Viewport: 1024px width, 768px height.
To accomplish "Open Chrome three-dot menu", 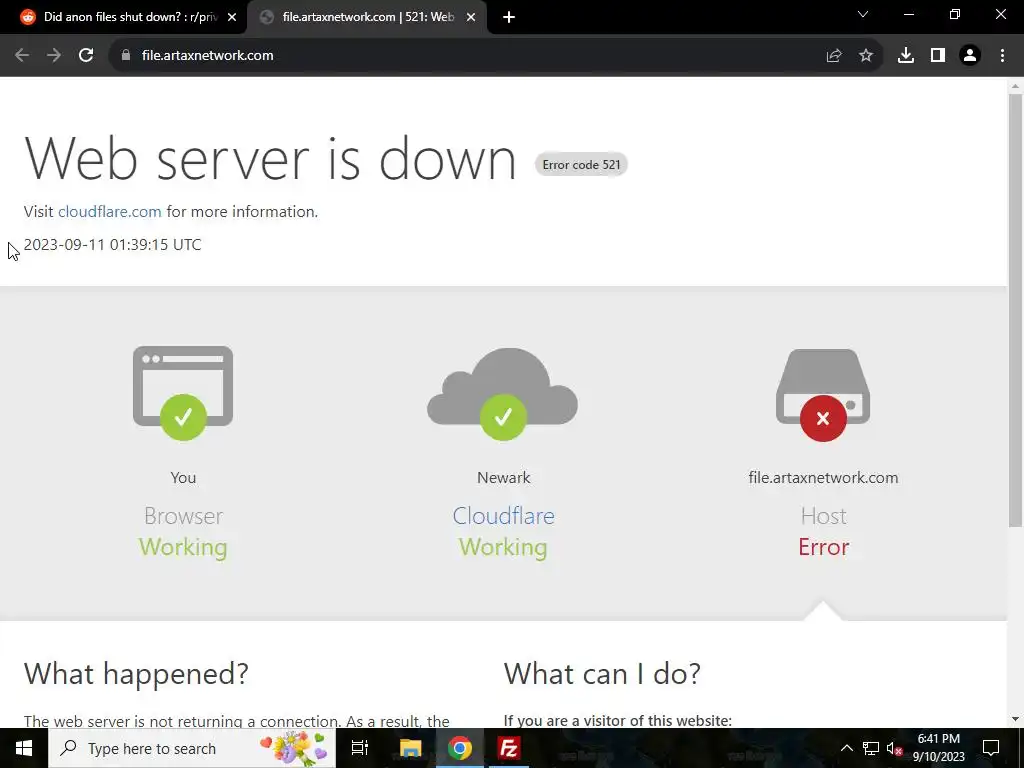I will pos(1002,56).
